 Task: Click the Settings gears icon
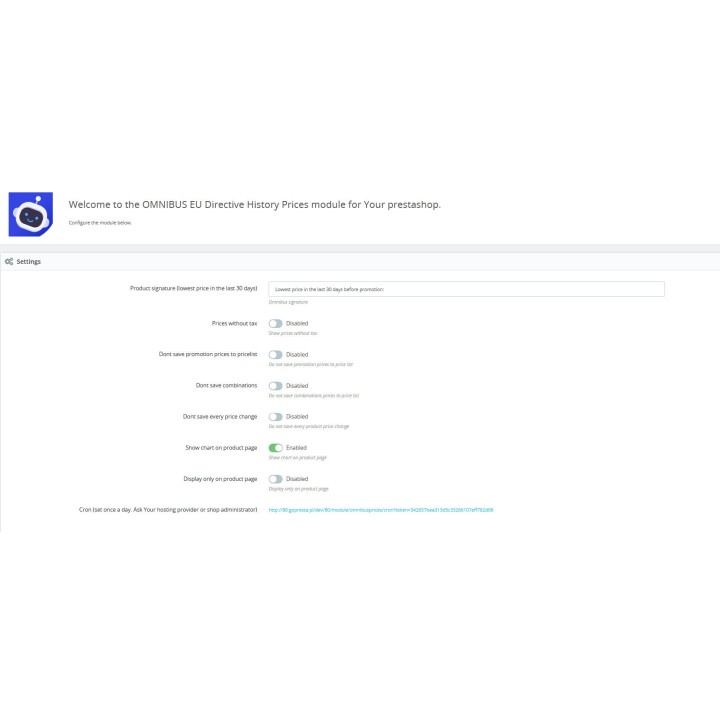point(9,261)
